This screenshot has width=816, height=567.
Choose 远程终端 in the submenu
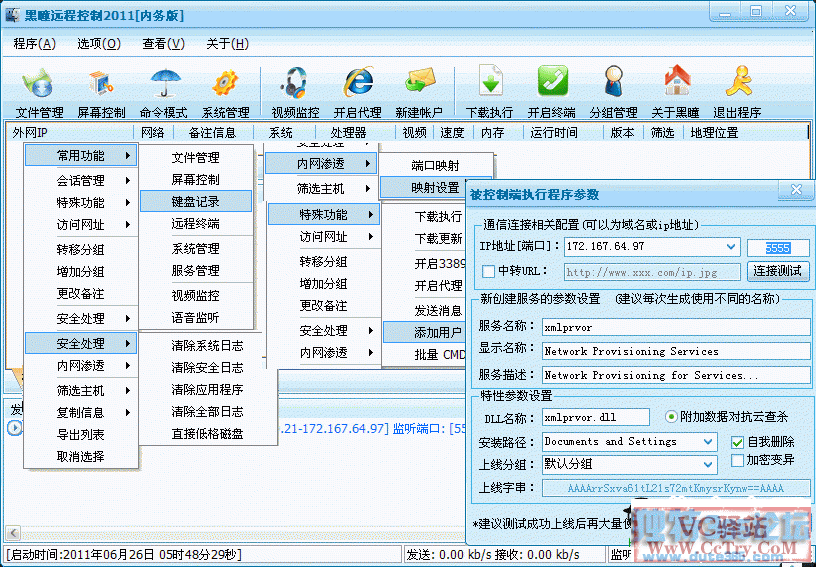(196, 224)
